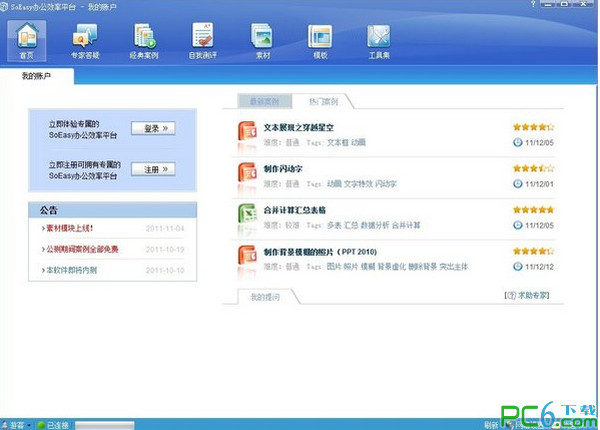Open the 工具集 toolset icon

point(379,41)
